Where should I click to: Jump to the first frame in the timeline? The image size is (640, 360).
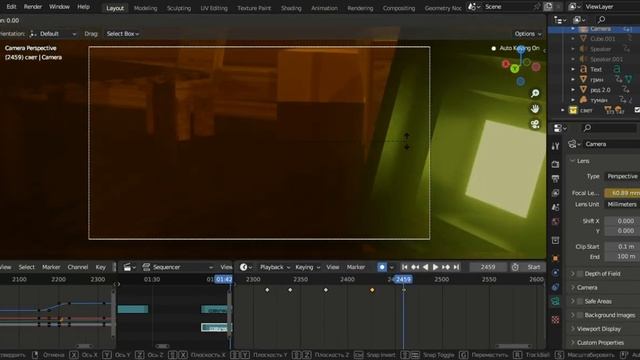tap(404, 267)
